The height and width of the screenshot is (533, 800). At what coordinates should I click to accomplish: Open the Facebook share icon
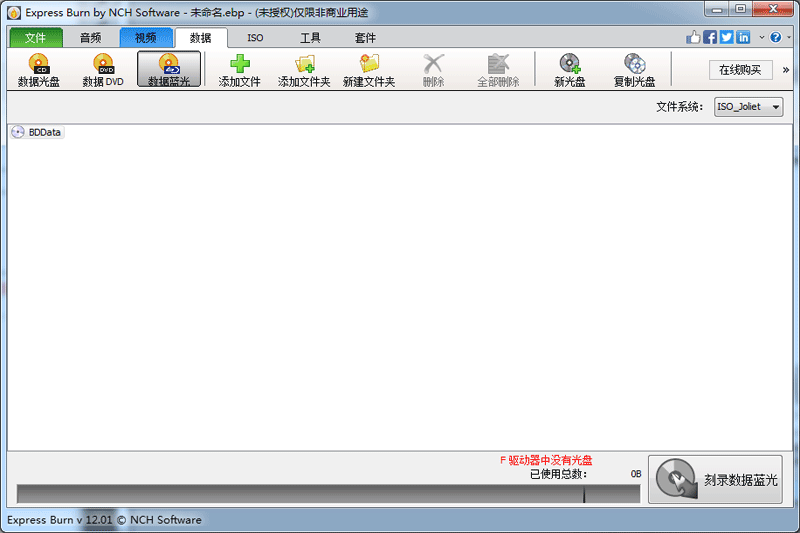(x=710, y=37)
